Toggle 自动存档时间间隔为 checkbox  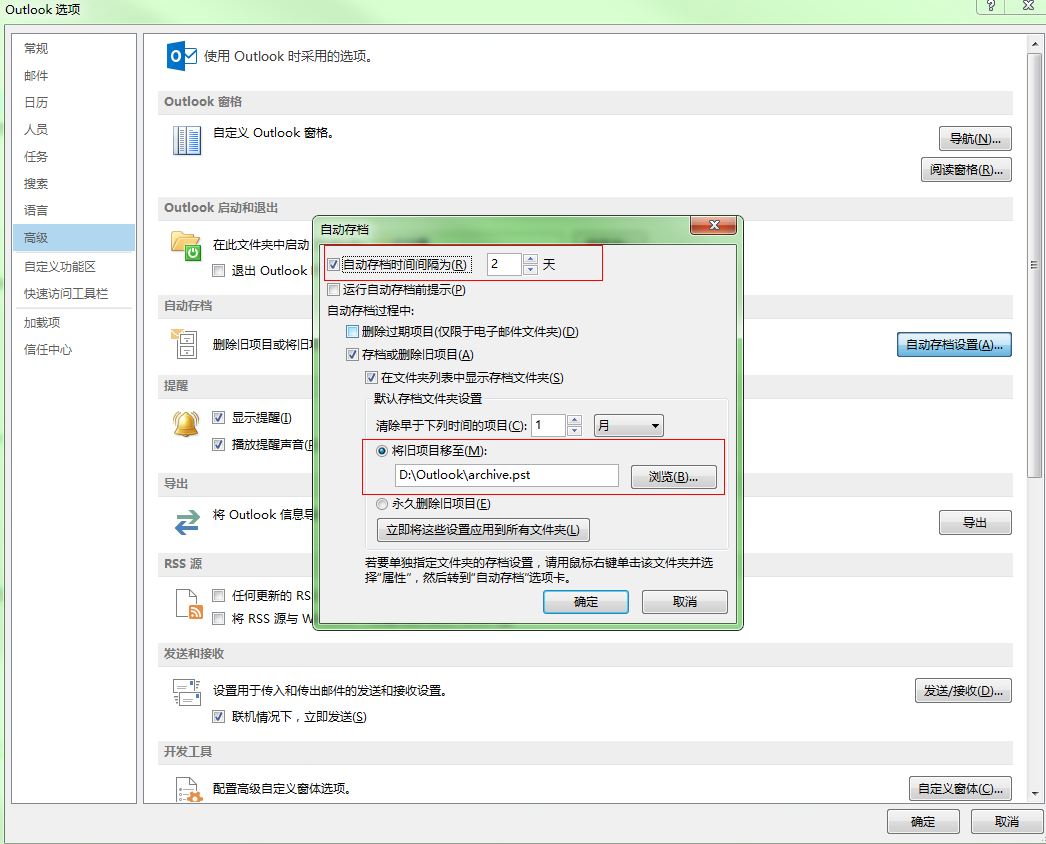334,265
